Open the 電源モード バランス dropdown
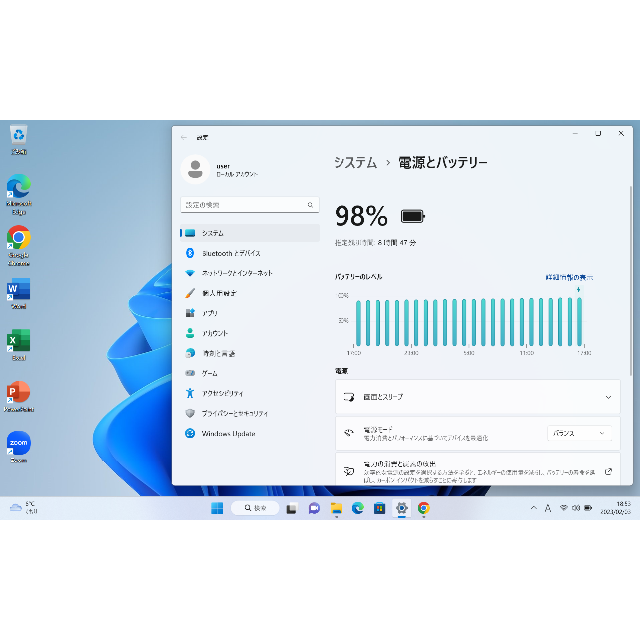This screenshot has width=640, height=640. coord(579,433)
